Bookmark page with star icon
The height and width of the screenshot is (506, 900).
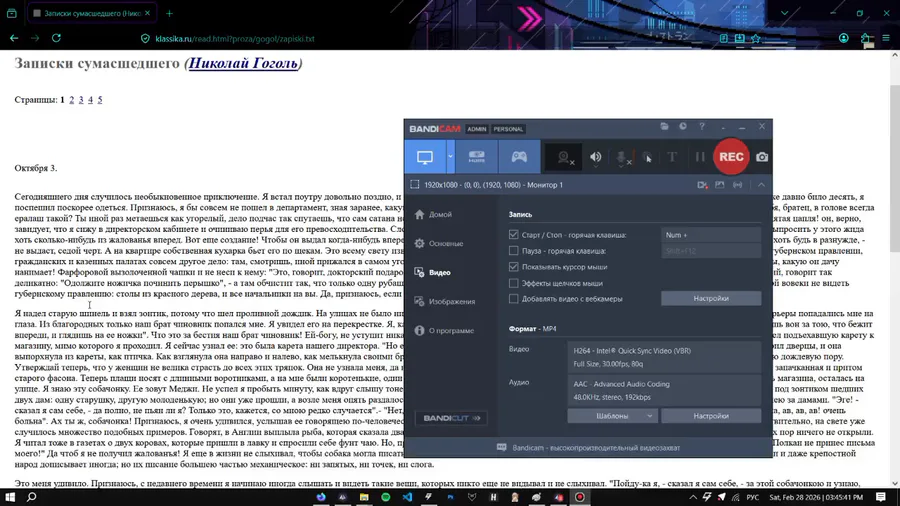756,38
